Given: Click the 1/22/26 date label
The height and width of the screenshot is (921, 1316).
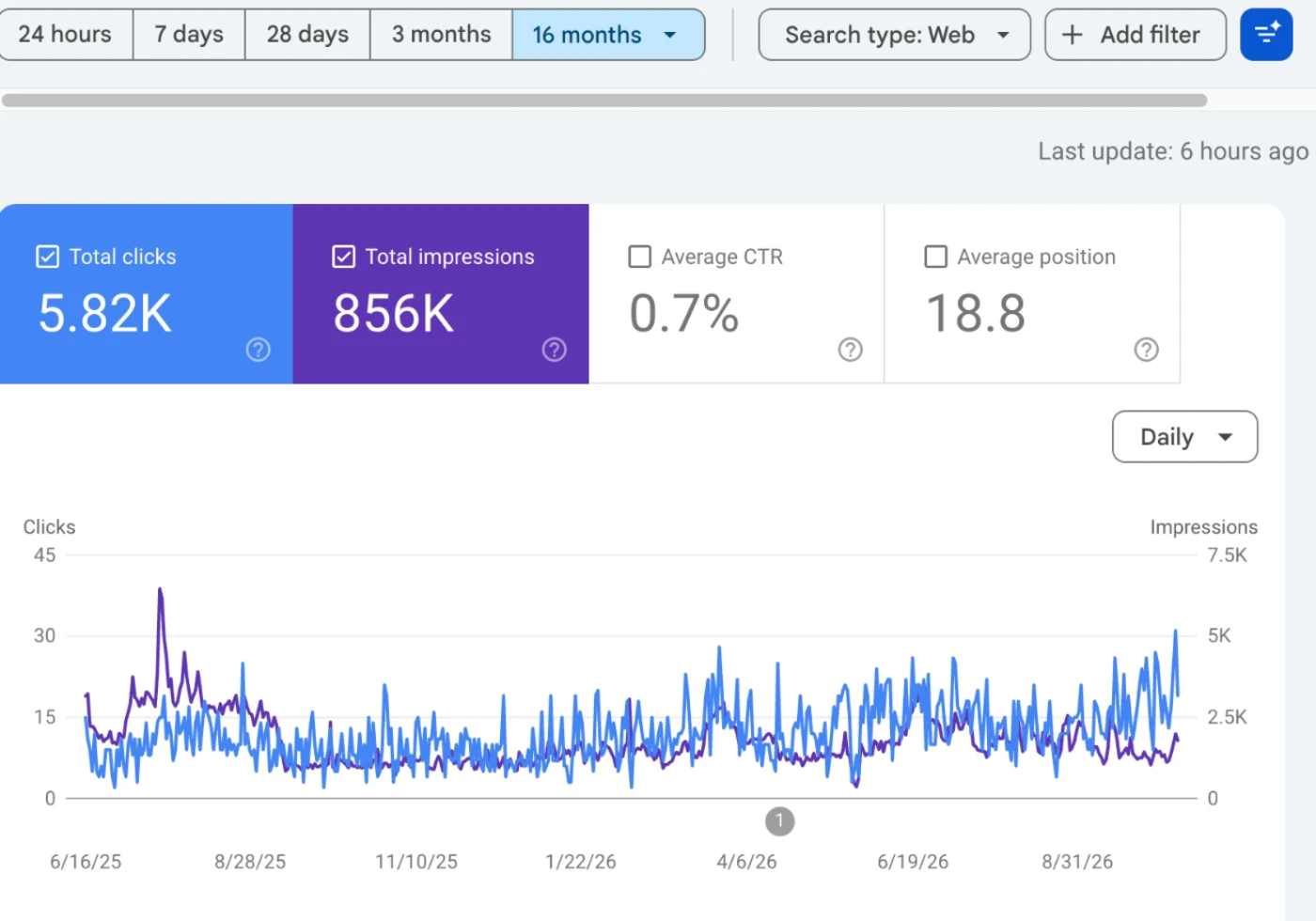Looking at the screenshot, I should 581,862.
